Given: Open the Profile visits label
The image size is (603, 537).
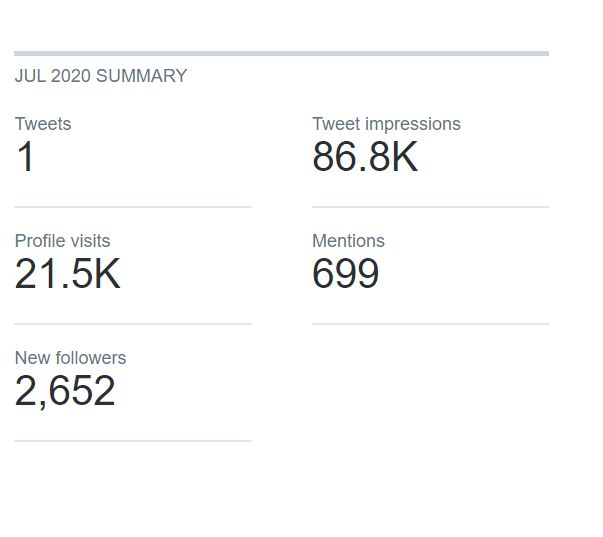Looking at the screenshot, I should point(62,241).
